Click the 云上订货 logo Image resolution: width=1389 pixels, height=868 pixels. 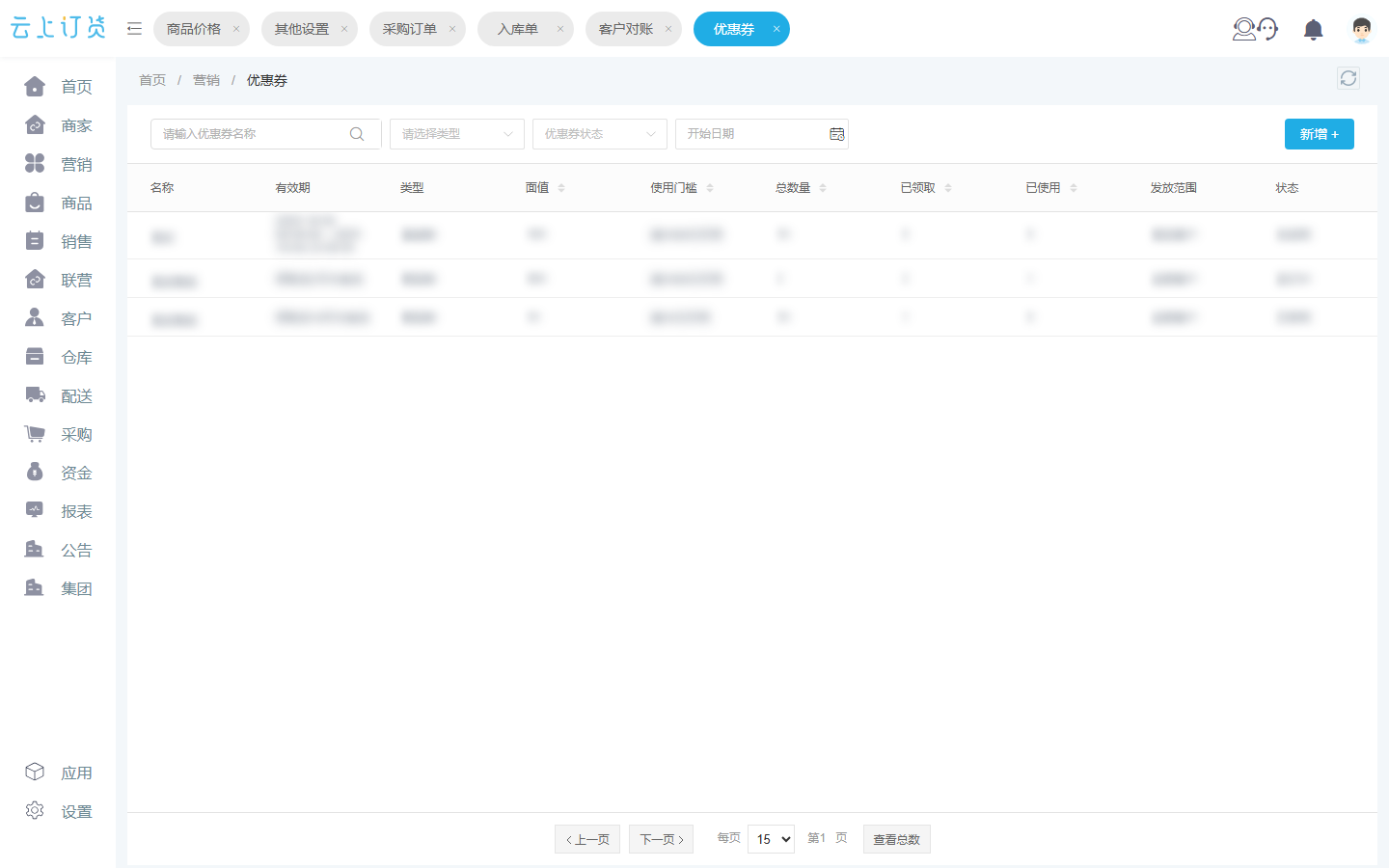(58, 27)
